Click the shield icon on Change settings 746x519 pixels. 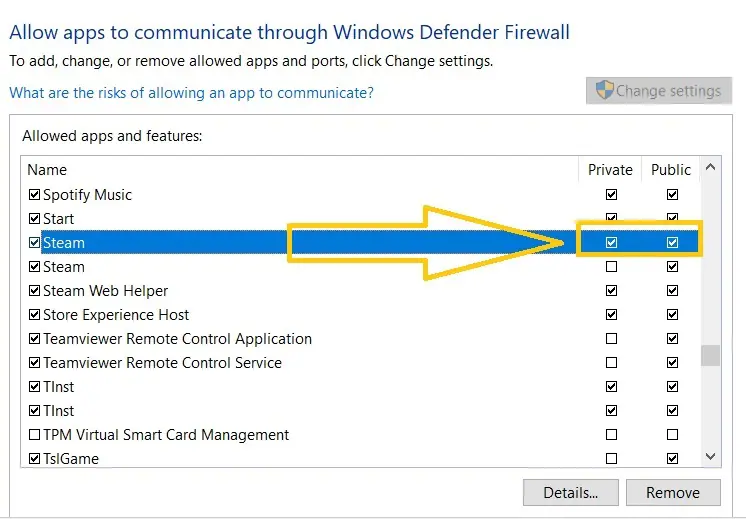[605, 90]
